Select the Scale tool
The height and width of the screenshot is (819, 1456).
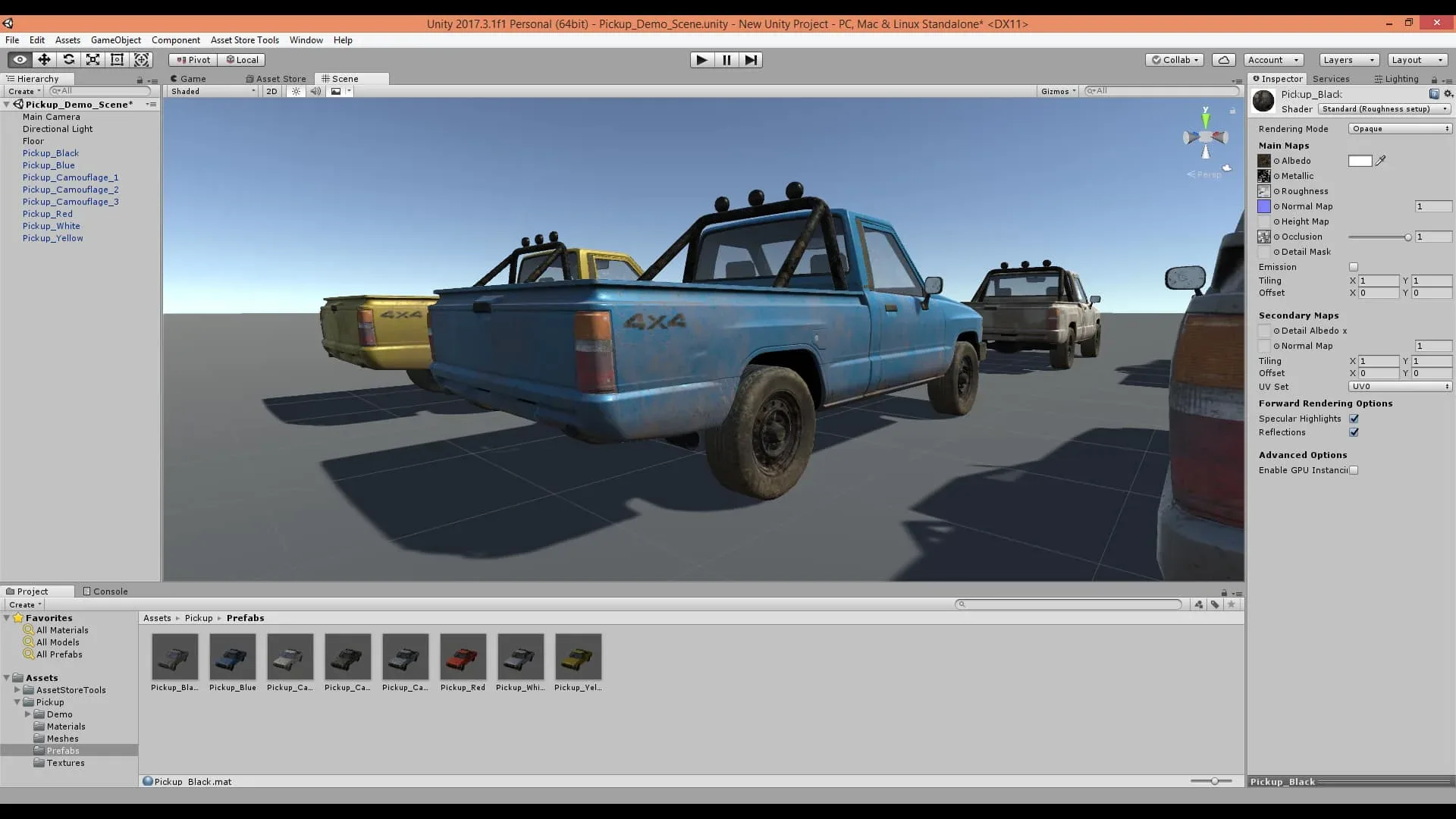[x=92, y=59]
